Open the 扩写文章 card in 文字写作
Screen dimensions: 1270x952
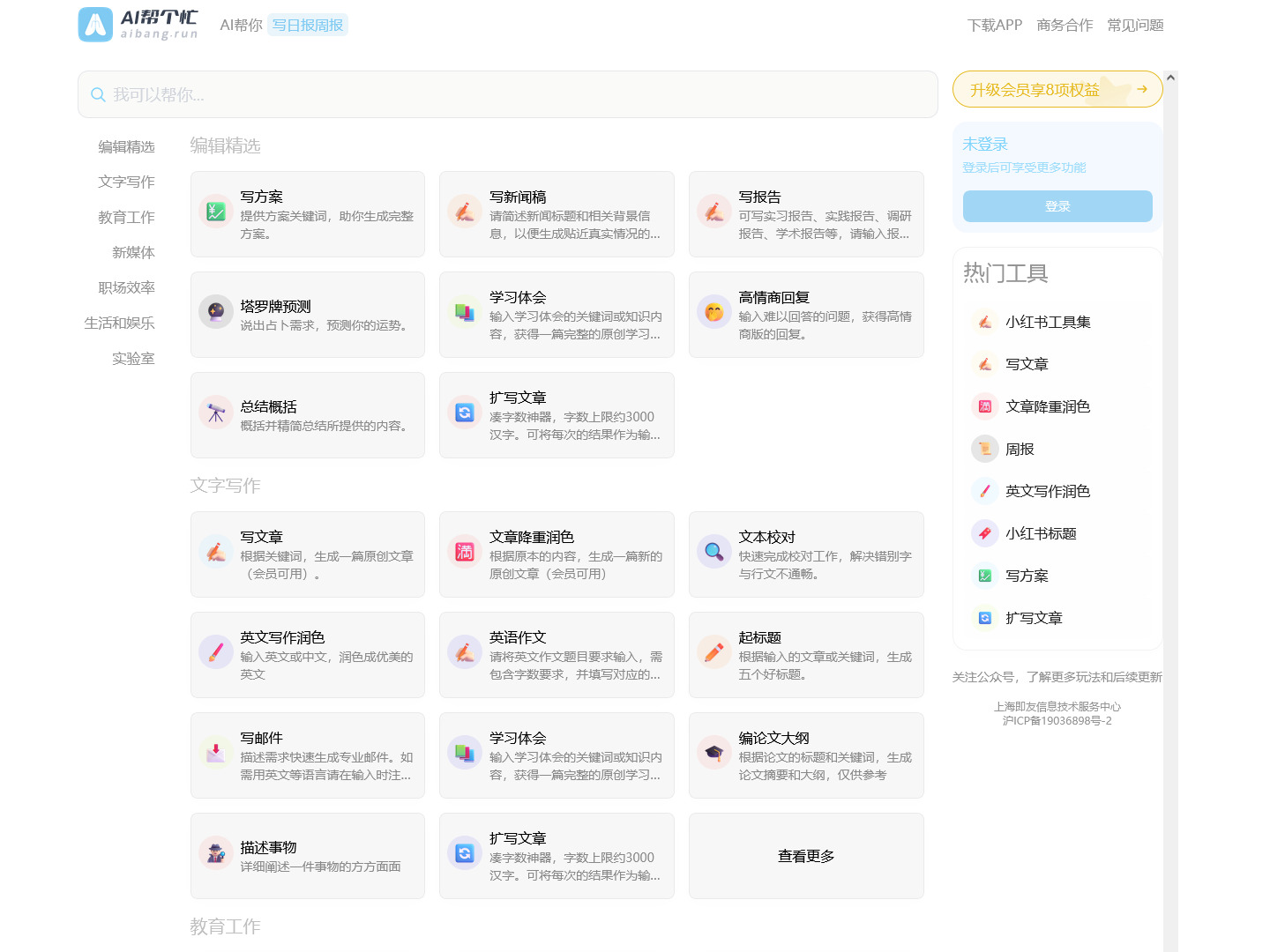pos(557,856)
